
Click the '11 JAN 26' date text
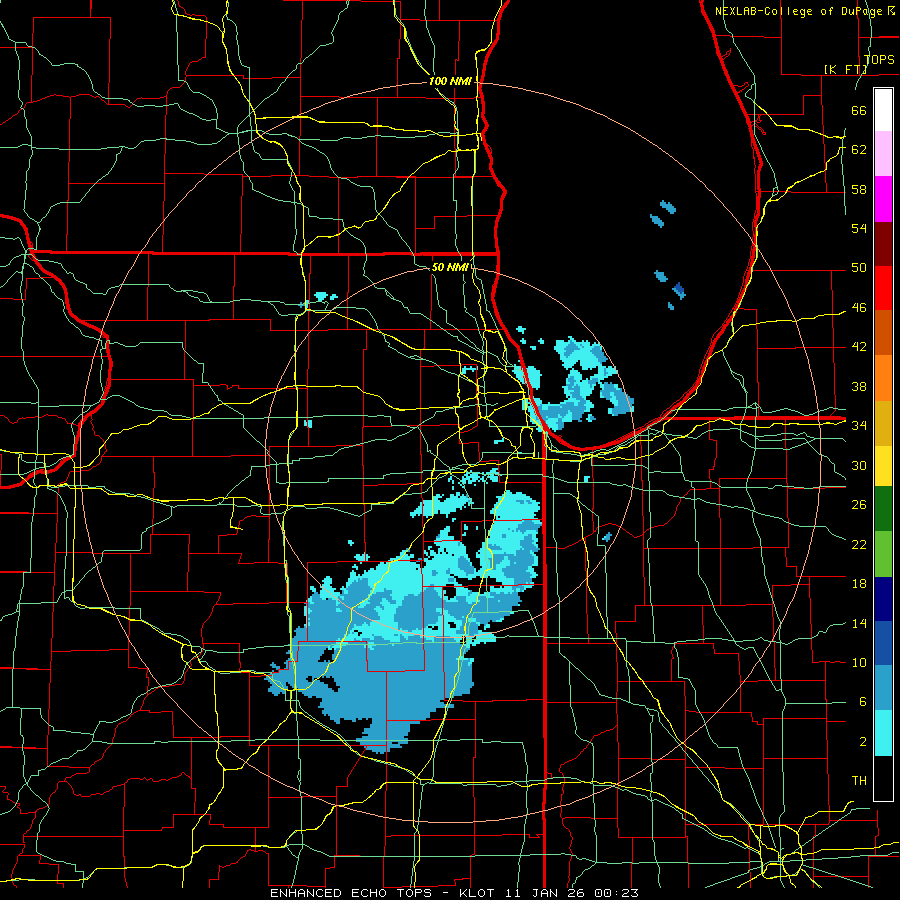[x=547, y=893]
